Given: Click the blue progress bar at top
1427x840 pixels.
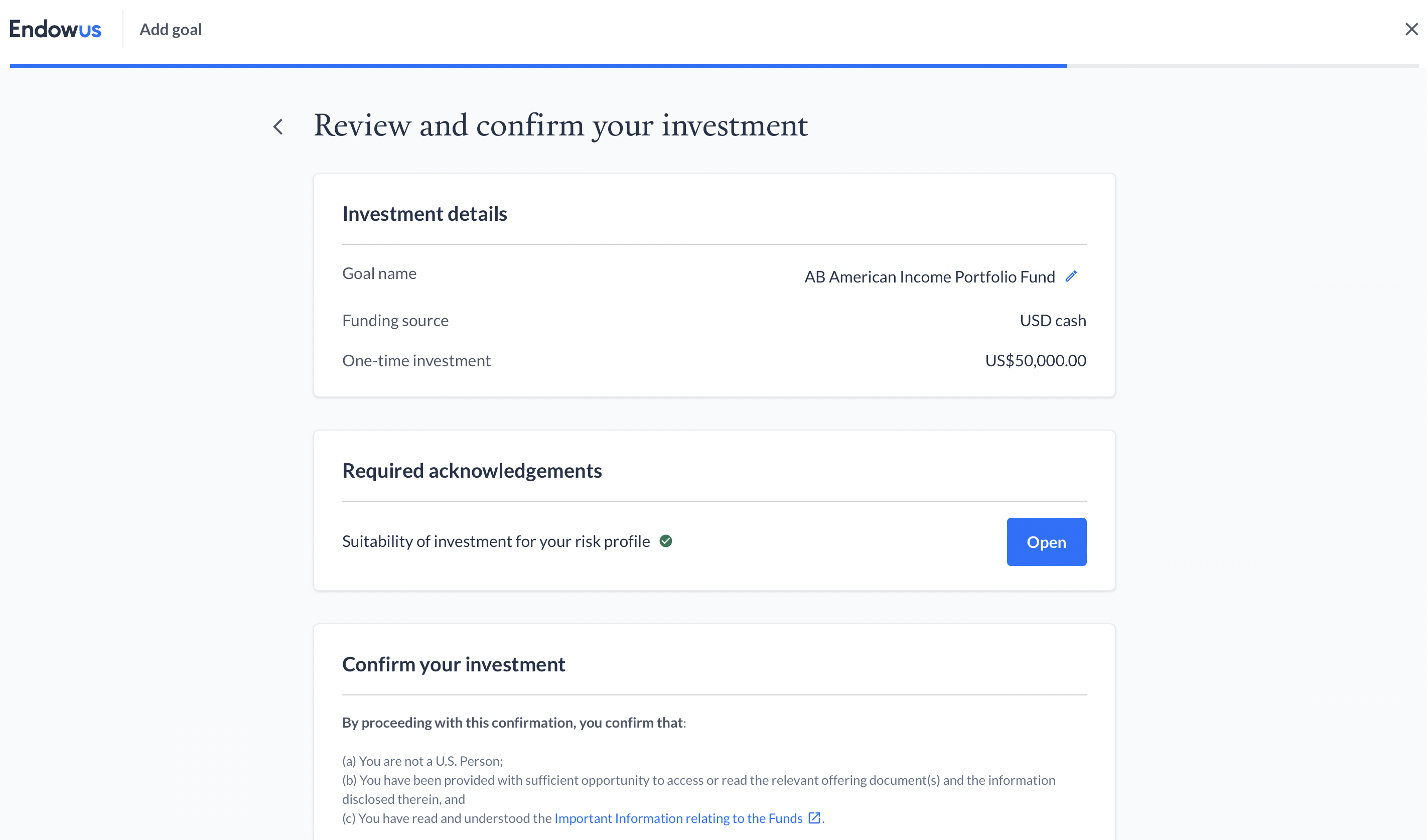Looking at the screenshot, I should point(538,66).
